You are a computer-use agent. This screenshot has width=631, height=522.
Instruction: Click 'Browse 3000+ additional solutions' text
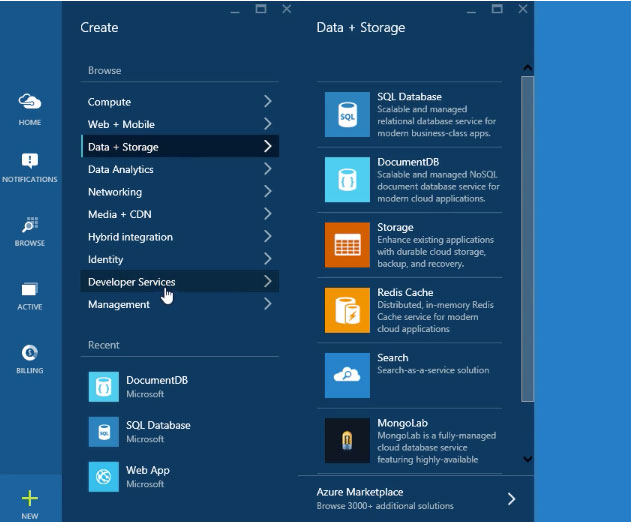pyautogui.click(x=385, y=505)
